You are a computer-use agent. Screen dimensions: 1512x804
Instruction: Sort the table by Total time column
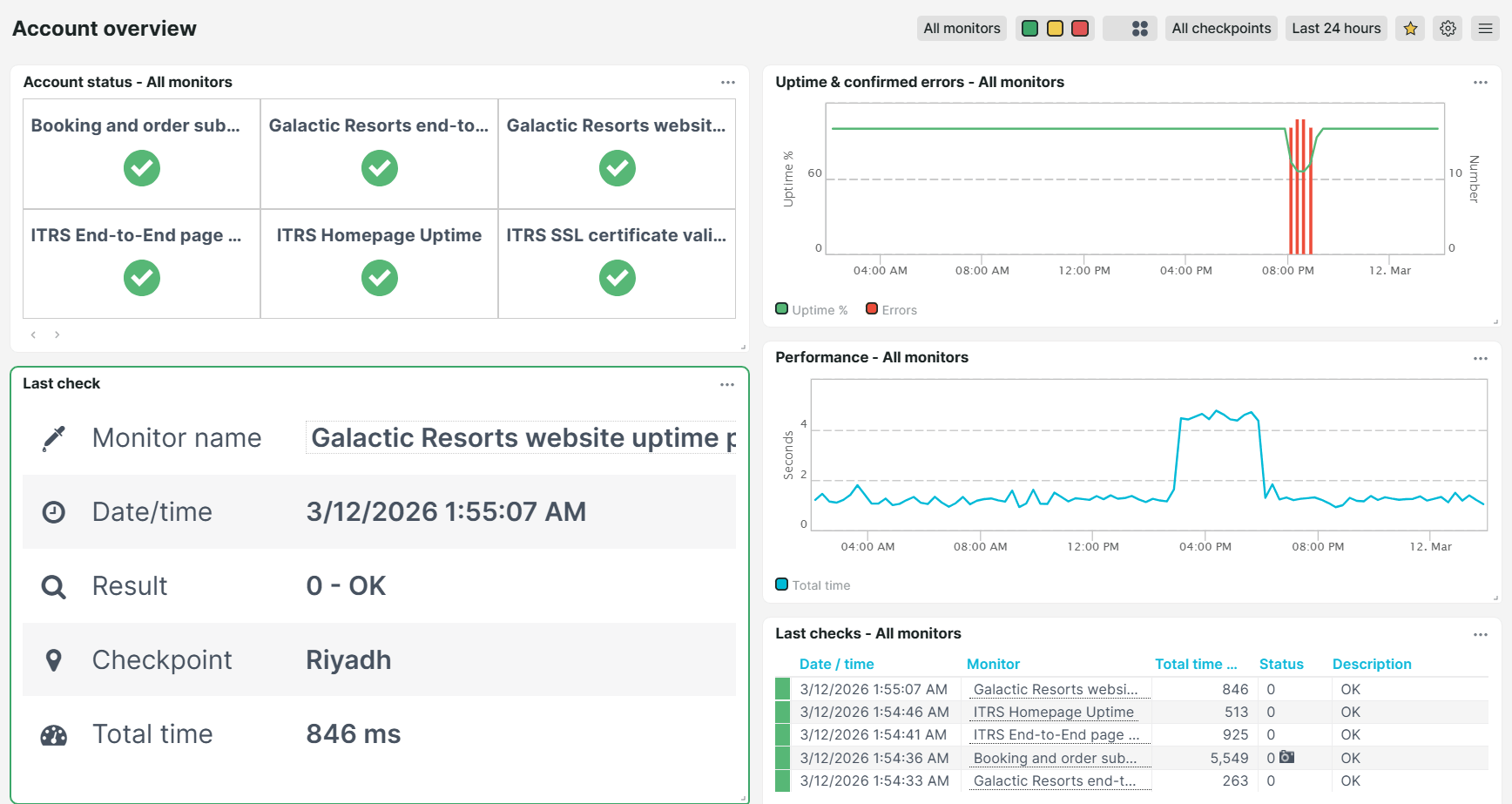click(x=1197, y=664)
